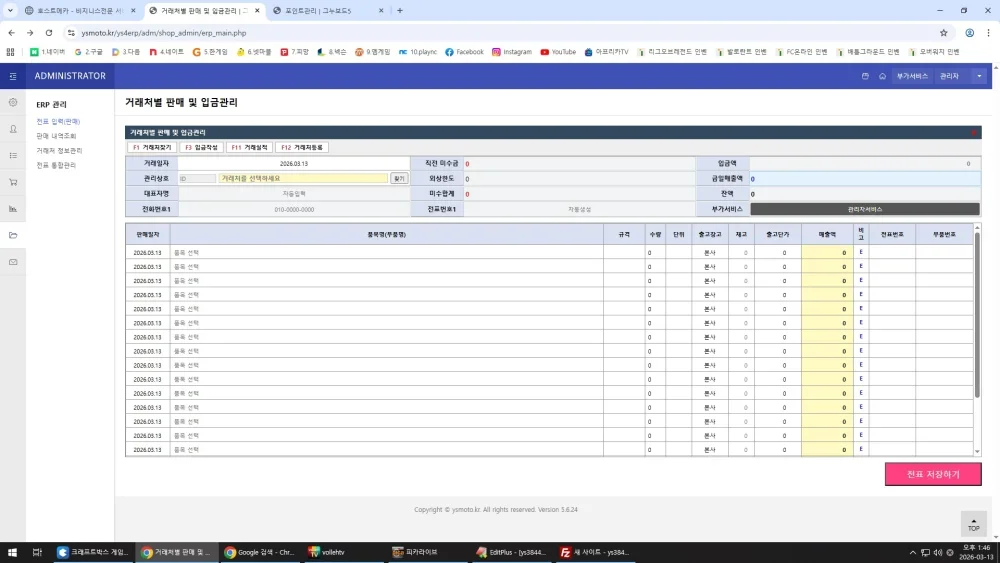This screenshot has width=1000, height=563.
Task: Open the bar chart statistics sidebar icon
Action: (x=13, y=208)
